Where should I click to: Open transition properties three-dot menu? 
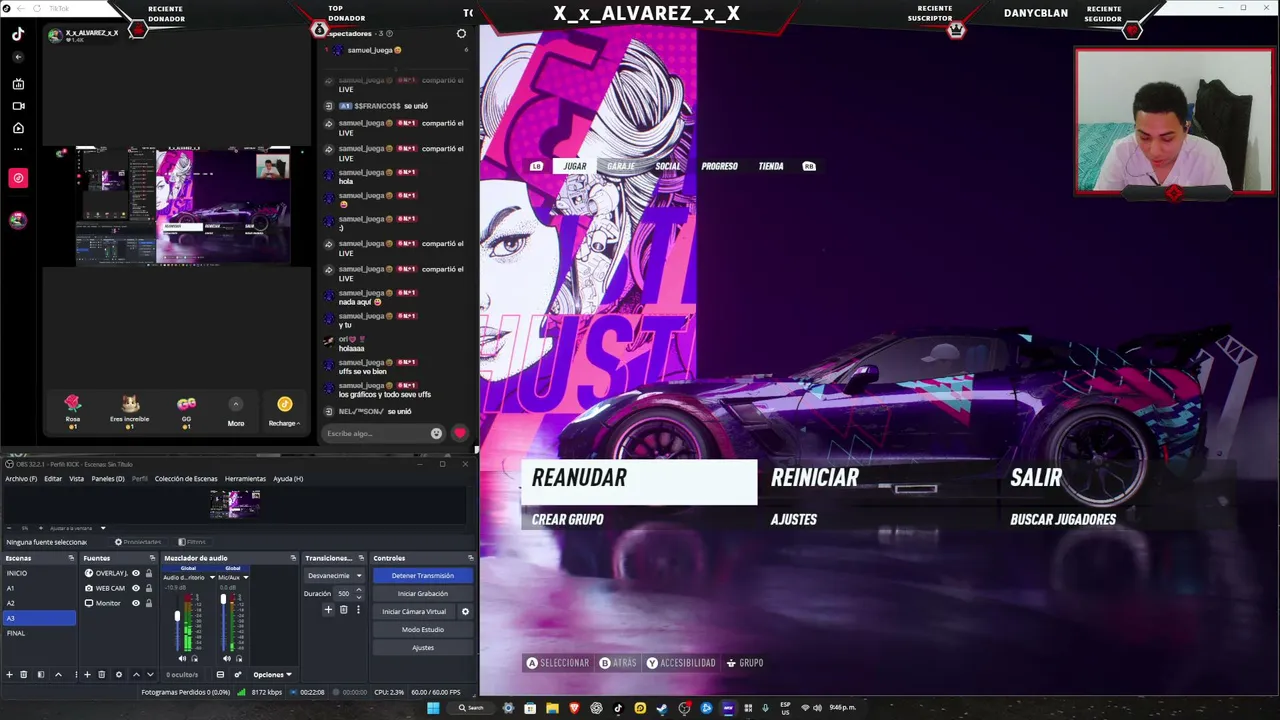358,610
